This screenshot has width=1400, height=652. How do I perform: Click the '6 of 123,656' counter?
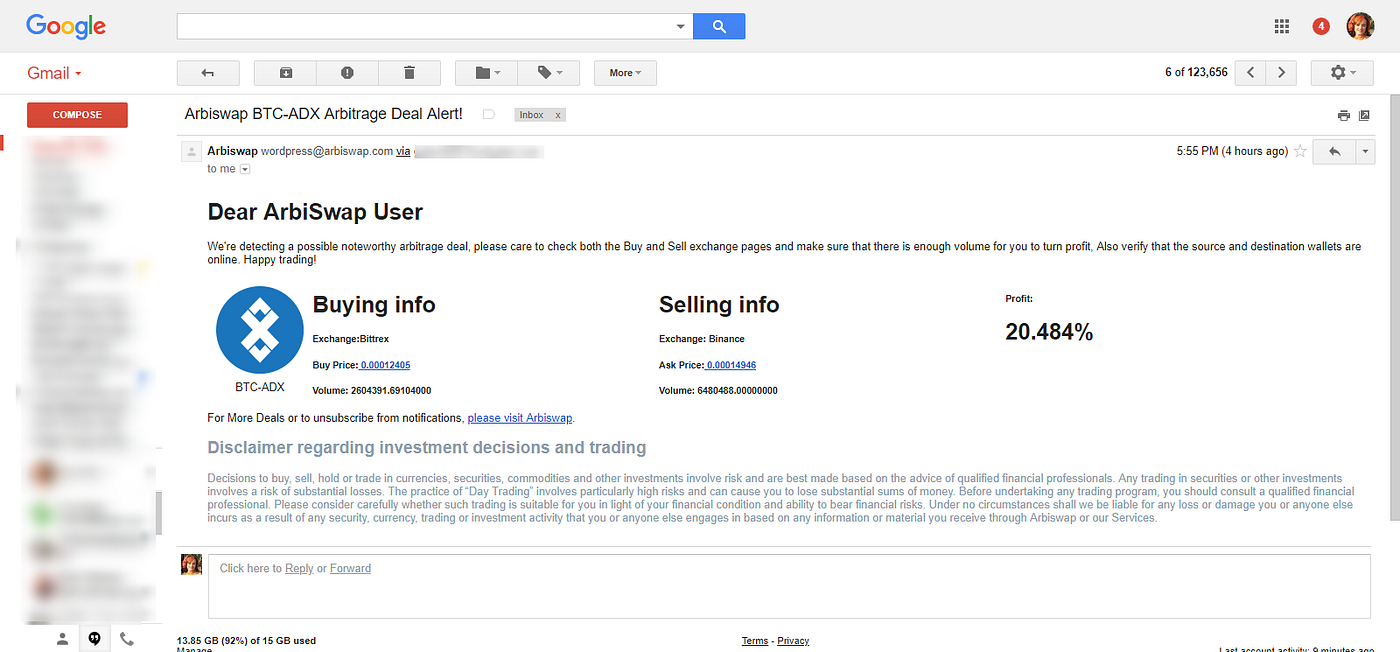click(1196, 73)
